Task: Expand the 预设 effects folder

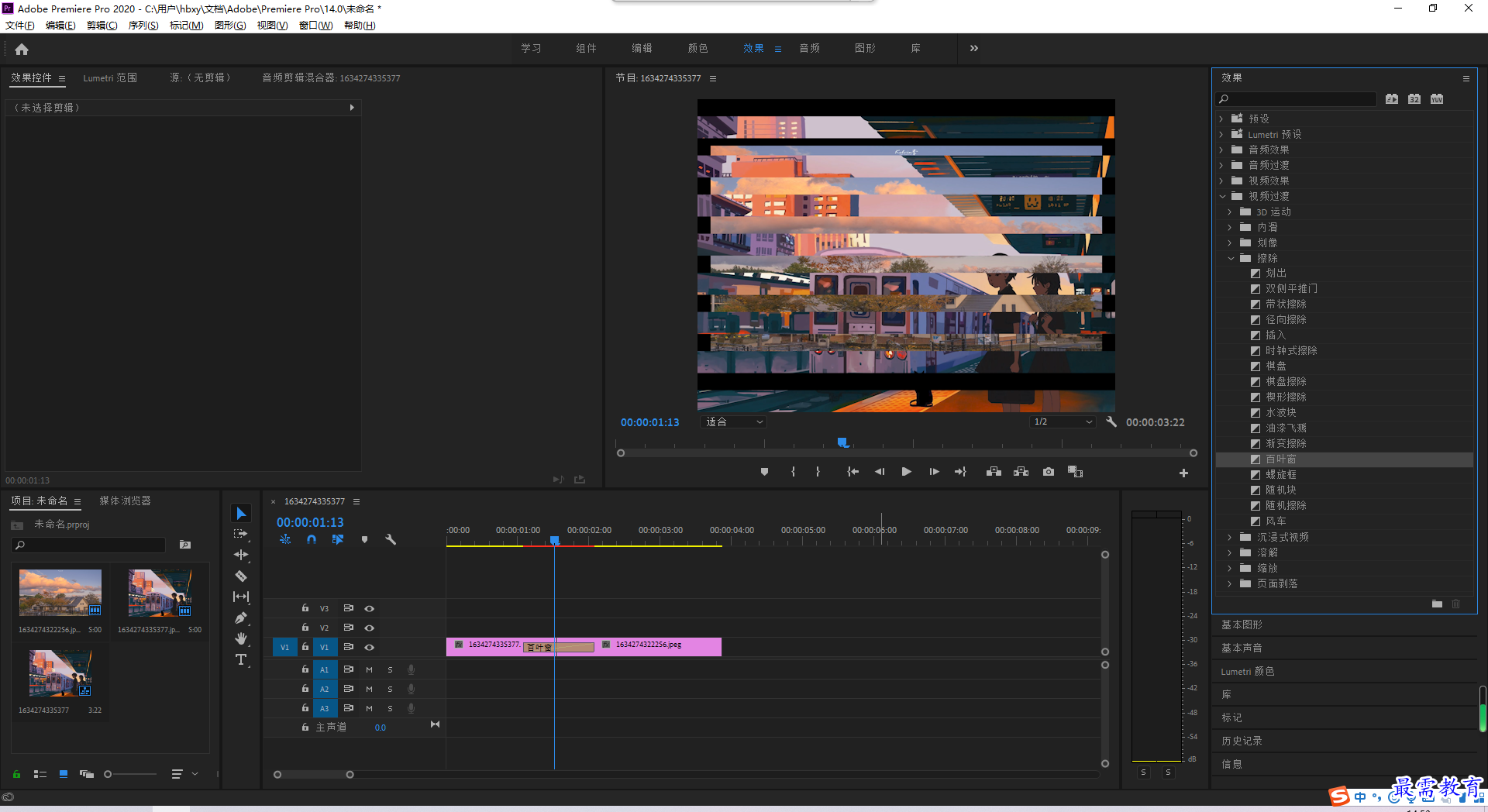Action: pos(1221,119)
